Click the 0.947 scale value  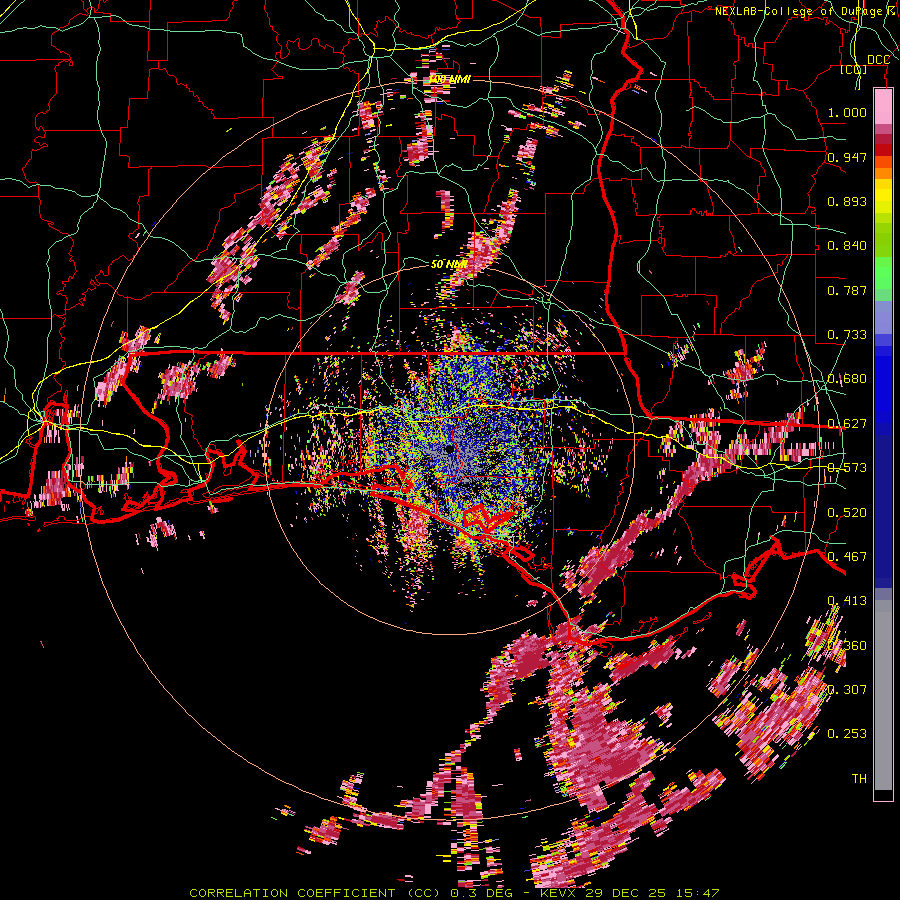tap(847, 157)
